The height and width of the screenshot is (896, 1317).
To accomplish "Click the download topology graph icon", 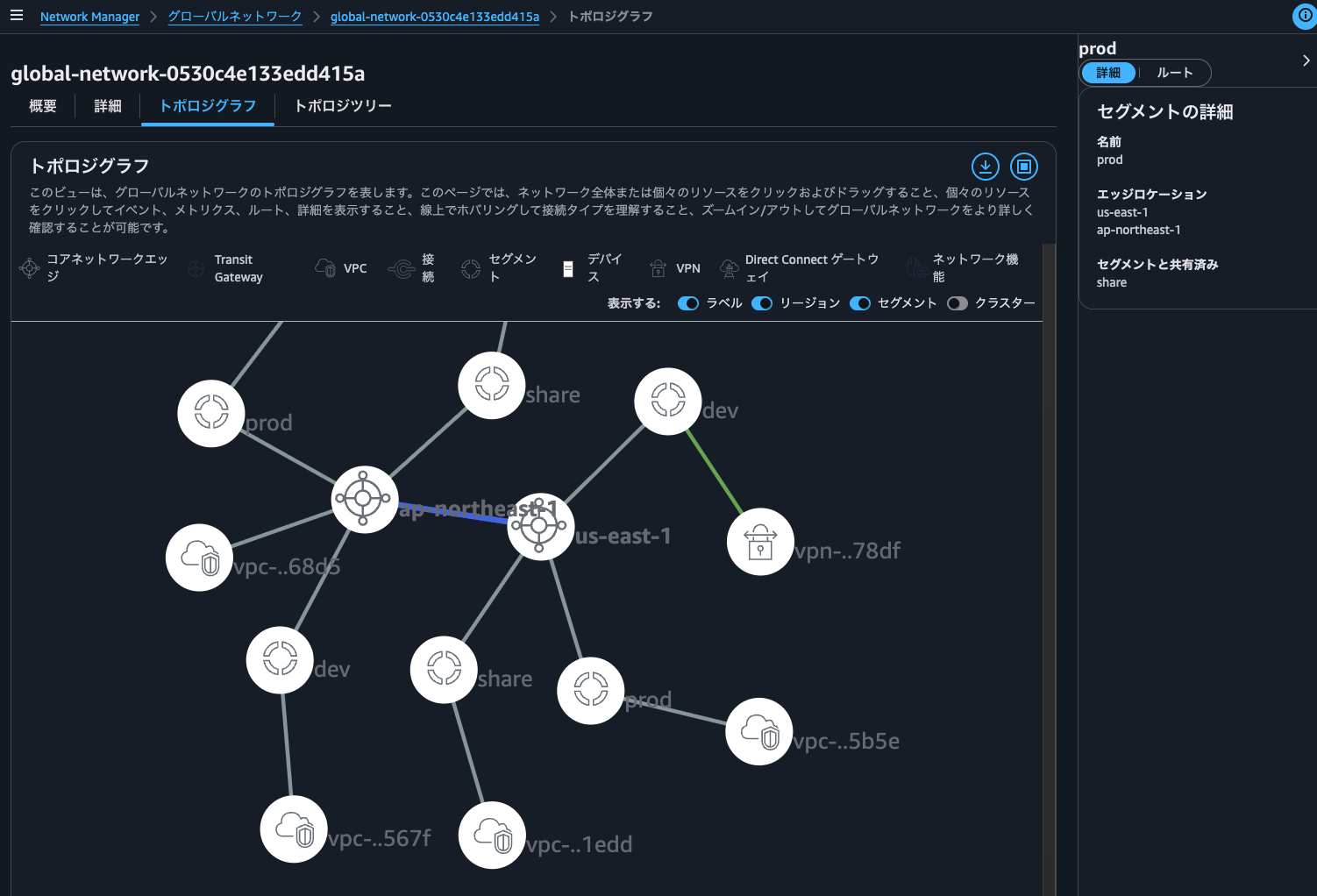I will coord(985,167).
